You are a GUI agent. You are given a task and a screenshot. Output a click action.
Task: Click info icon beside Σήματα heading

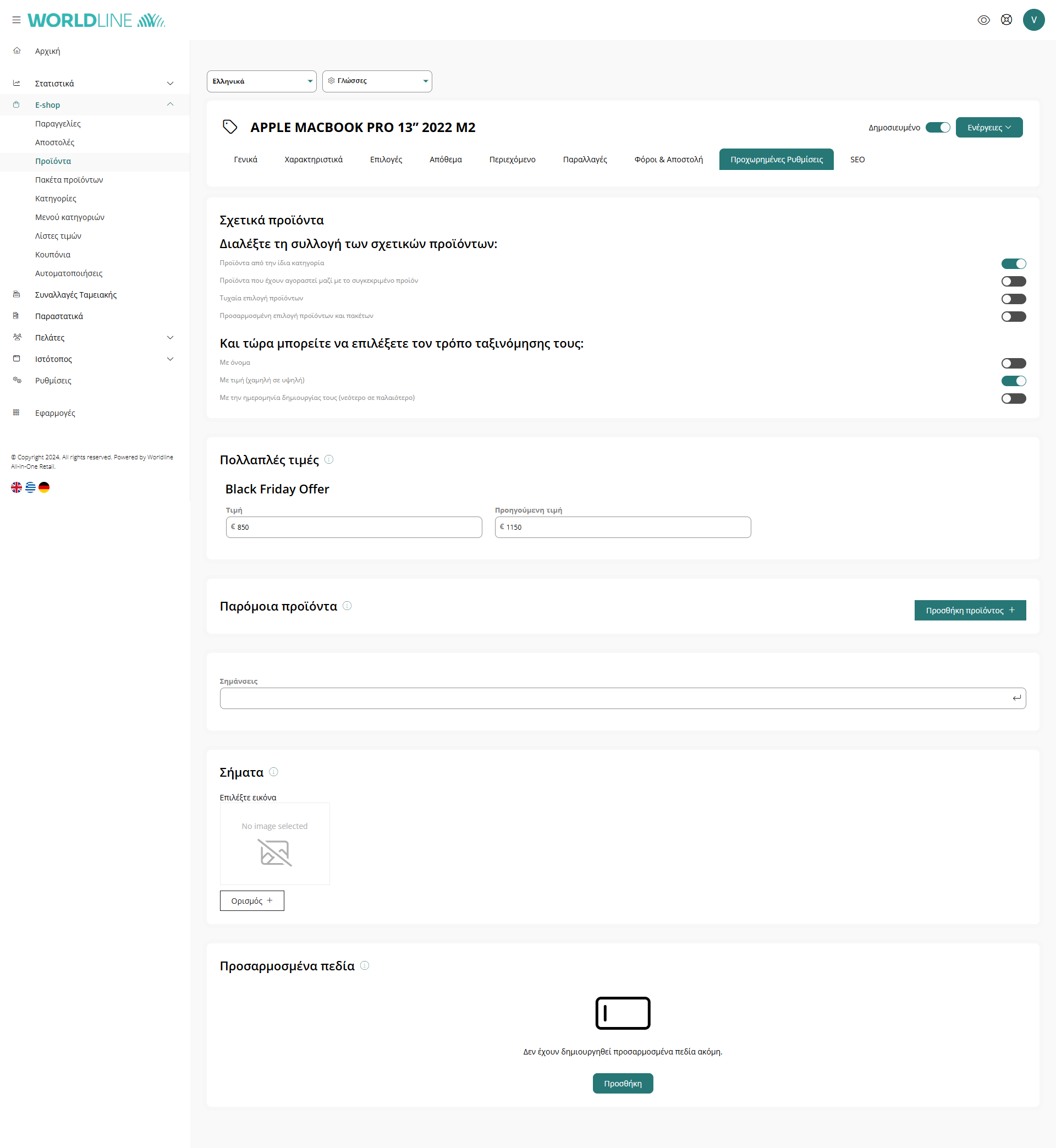click(274, 772)
